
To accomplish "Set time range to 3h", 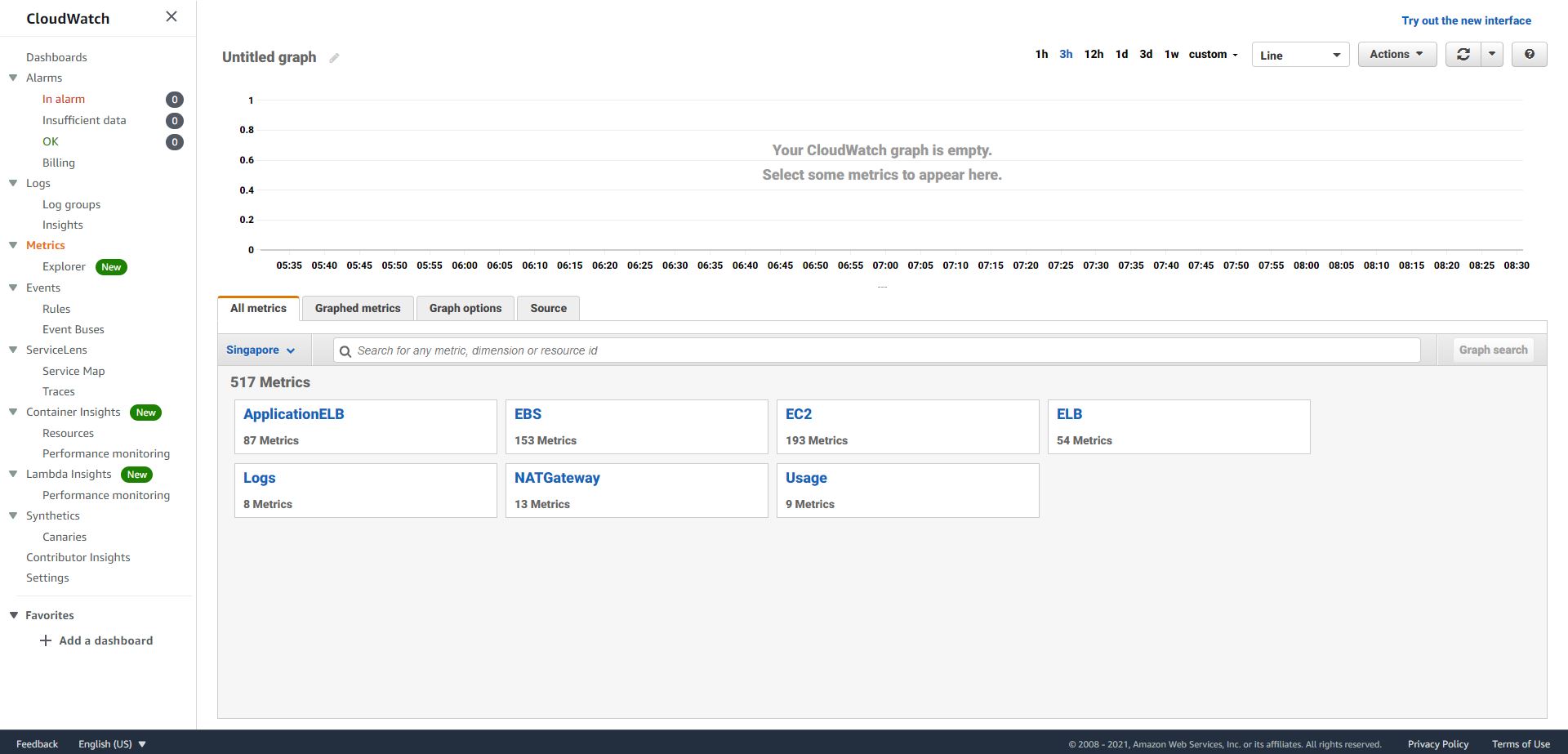I will tap(1066, 55).
